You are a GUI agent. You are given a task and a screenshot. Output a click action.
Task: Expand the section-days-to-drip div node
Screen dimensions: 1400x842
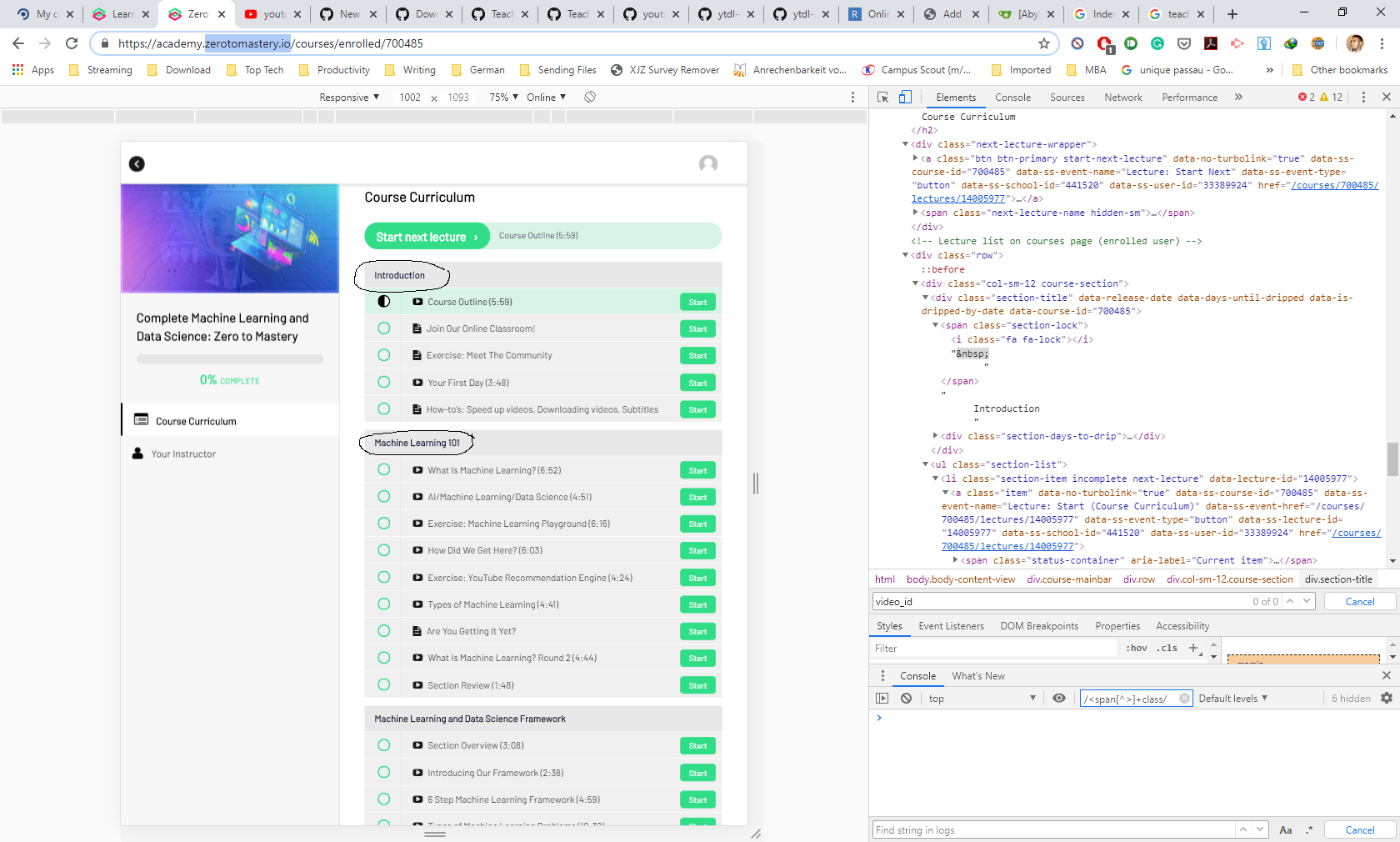click(x=935, y=436)
